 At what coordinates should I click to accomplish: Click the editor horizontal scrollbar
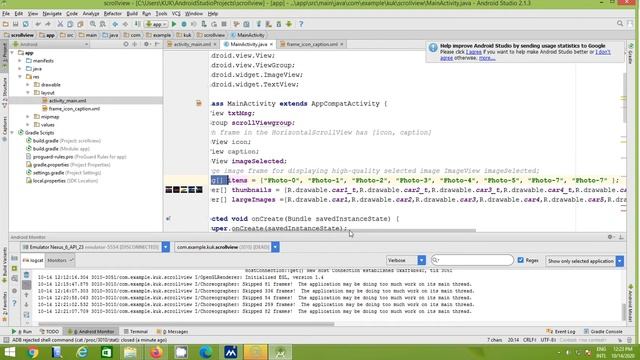click(412, 231)
